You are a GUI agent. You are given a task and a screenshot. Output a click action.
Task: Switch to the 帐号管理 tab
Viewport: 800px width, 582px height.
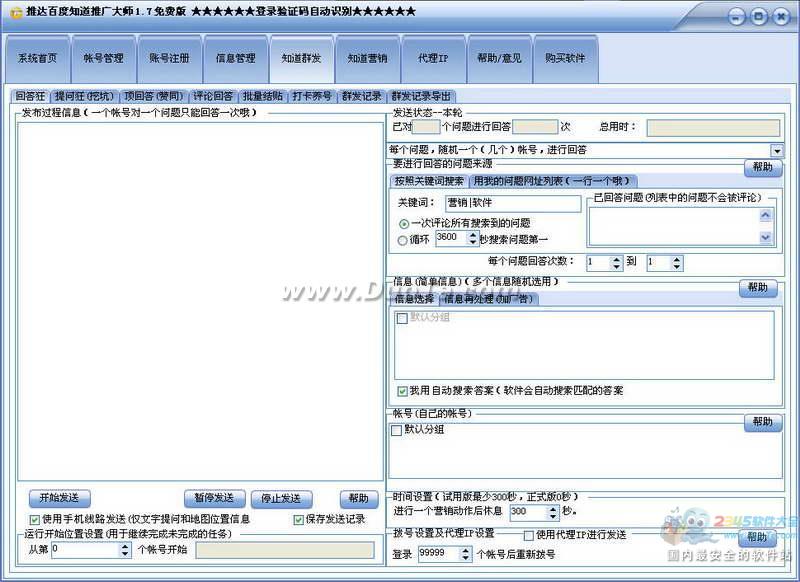104,59
